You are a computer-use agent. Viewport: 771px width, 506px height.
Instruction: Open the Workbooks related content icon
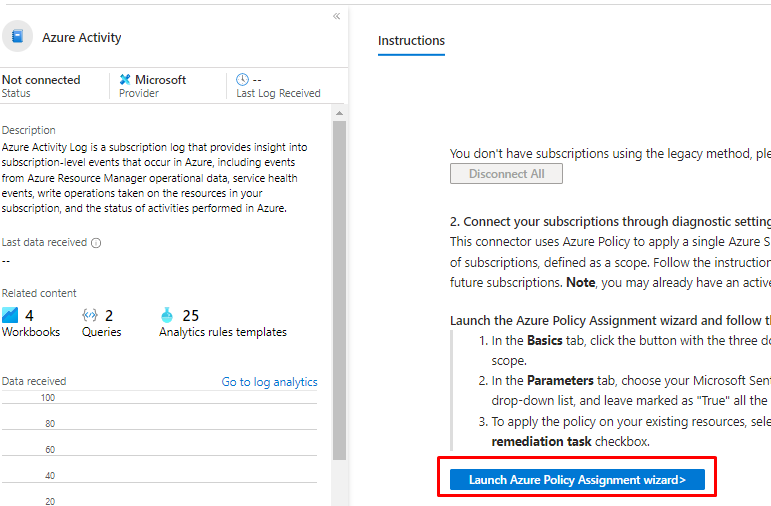11,315
